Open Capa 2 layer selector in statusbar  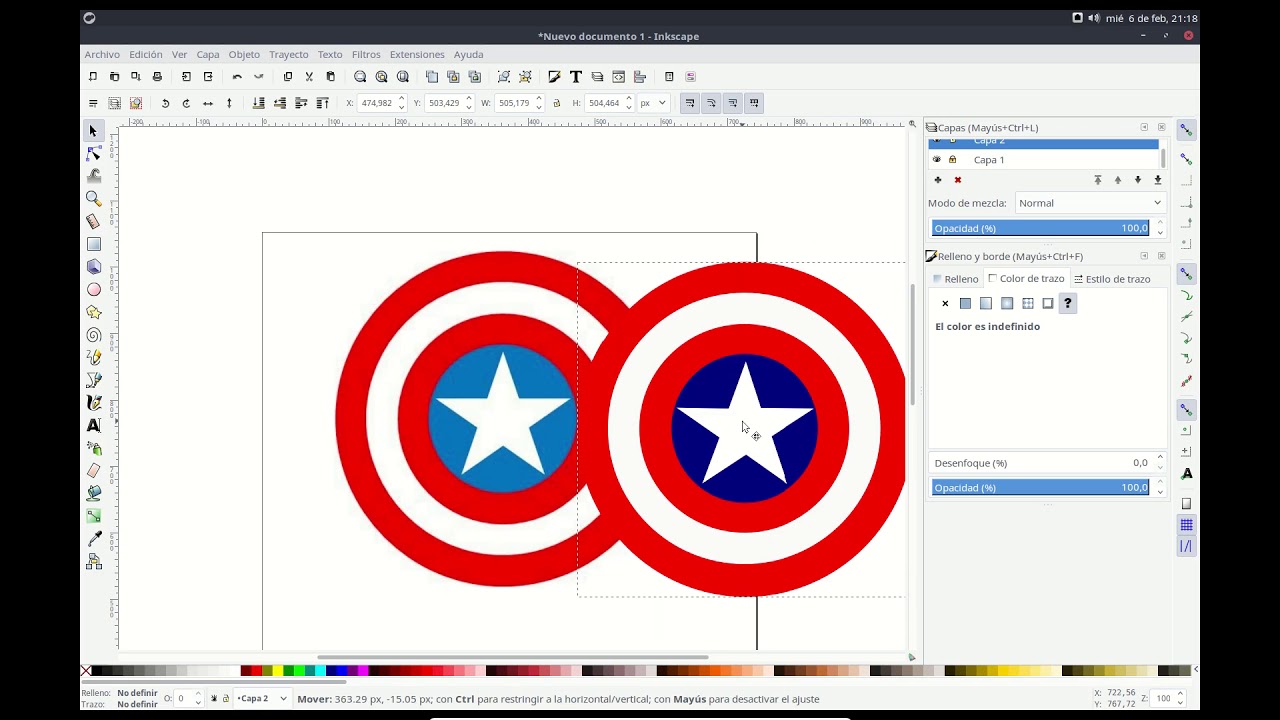[263, 698]
